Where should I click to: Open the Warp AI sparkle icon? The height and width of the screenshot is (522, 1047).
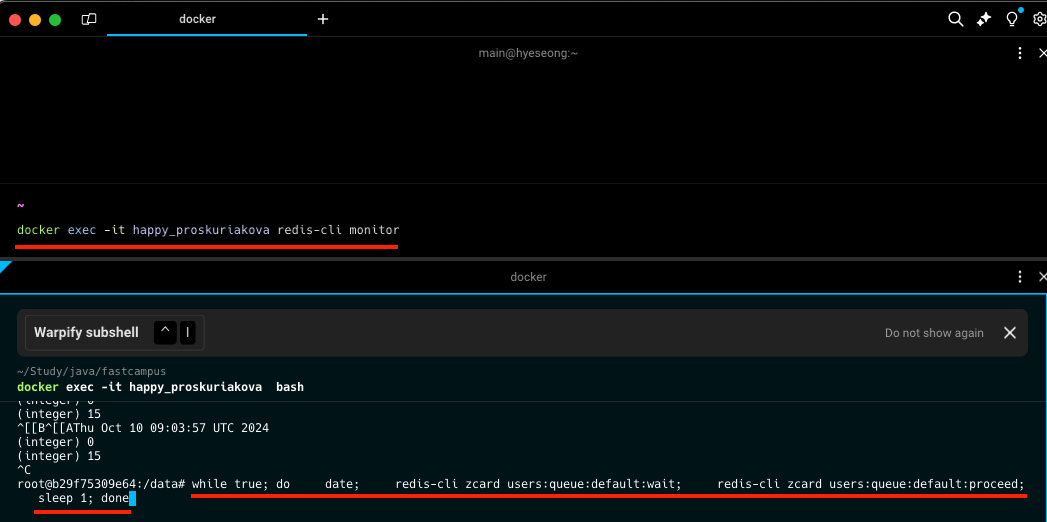click(984, 19)
